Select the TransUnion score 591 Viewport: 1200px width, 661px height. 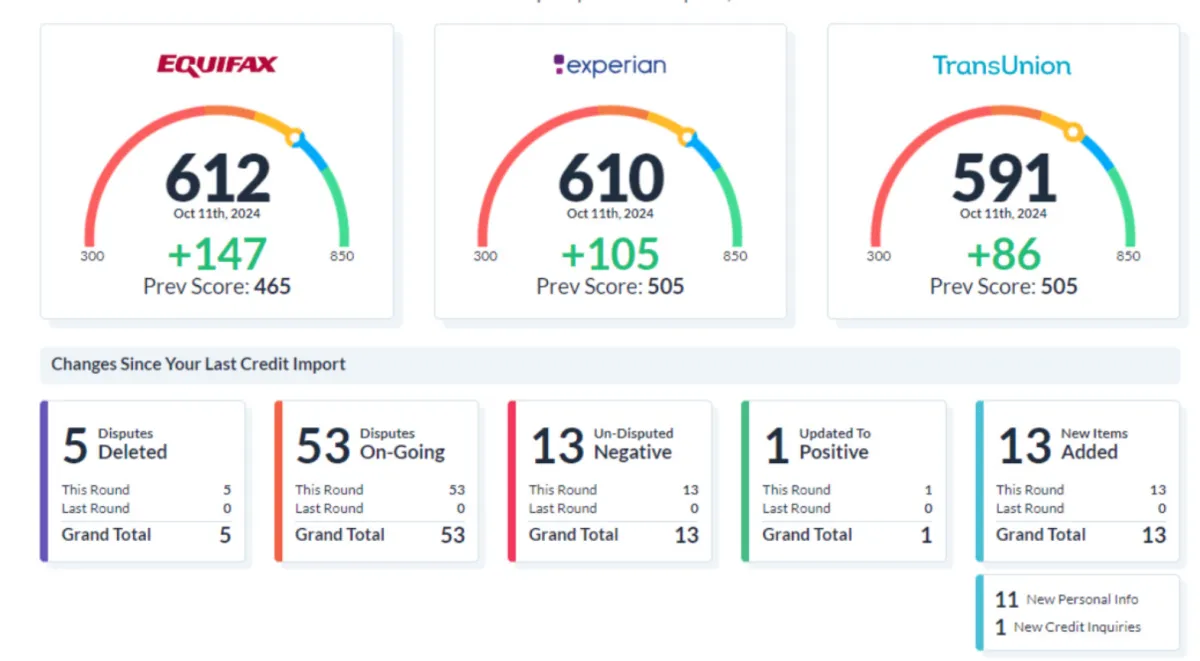[x=1004, y=178]
